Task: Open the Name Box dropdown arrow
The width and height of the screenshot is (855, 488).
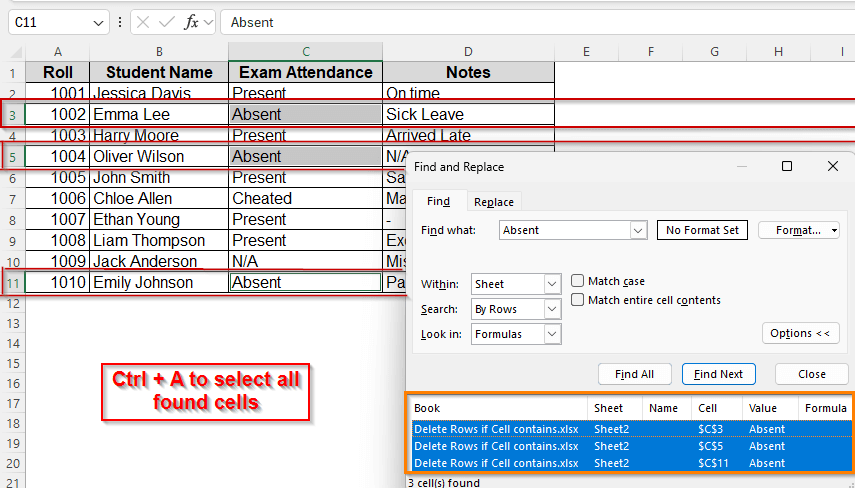Action: click(99, 22)
